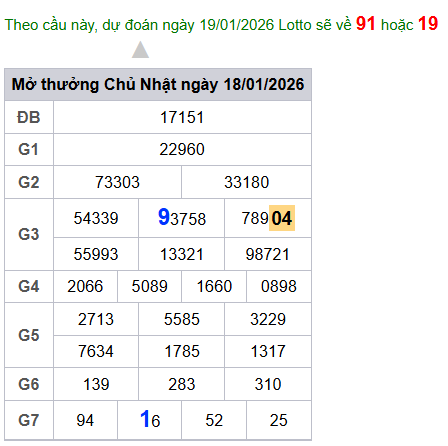448x446 pixels.
Task: Click G3 value 78904 with highlighted 04
Action: [268, 218]
